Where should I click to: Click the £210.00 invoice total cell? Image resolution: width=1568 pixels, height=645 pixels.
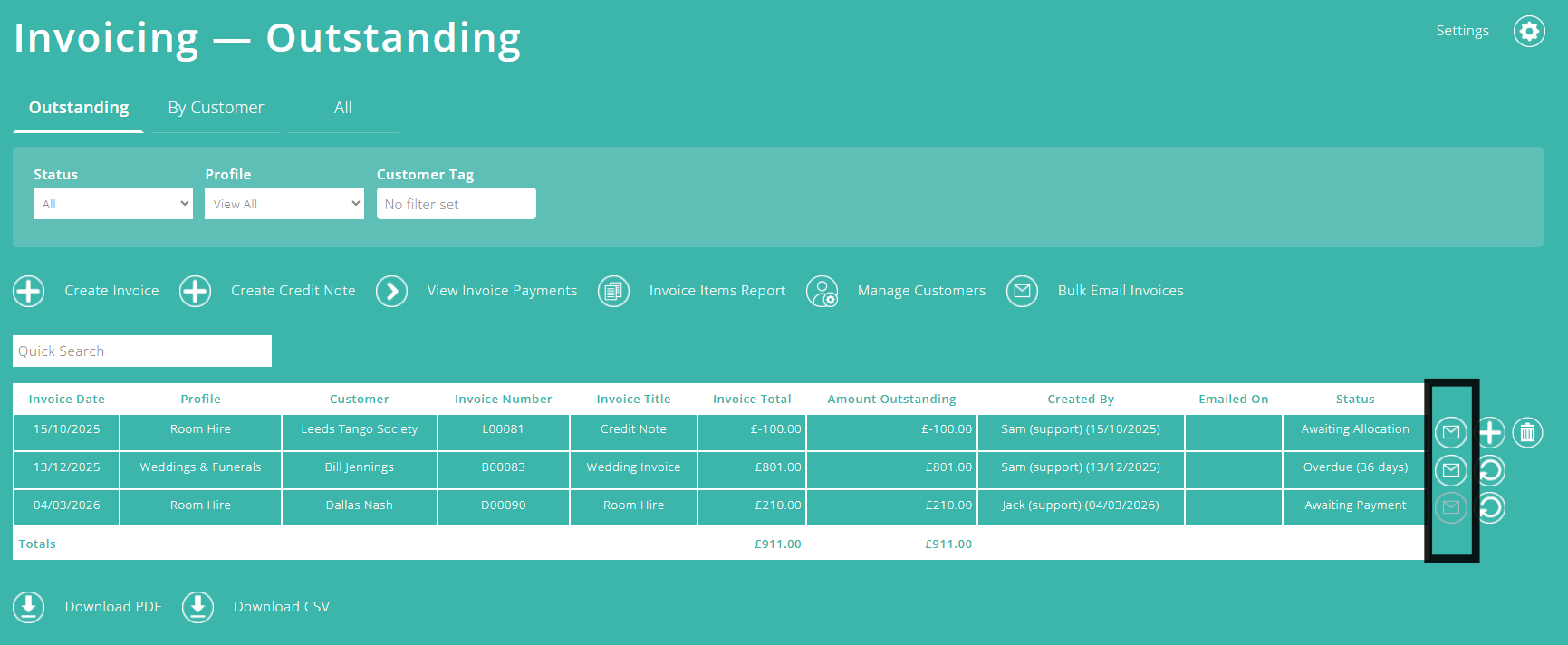pos(752,505)
